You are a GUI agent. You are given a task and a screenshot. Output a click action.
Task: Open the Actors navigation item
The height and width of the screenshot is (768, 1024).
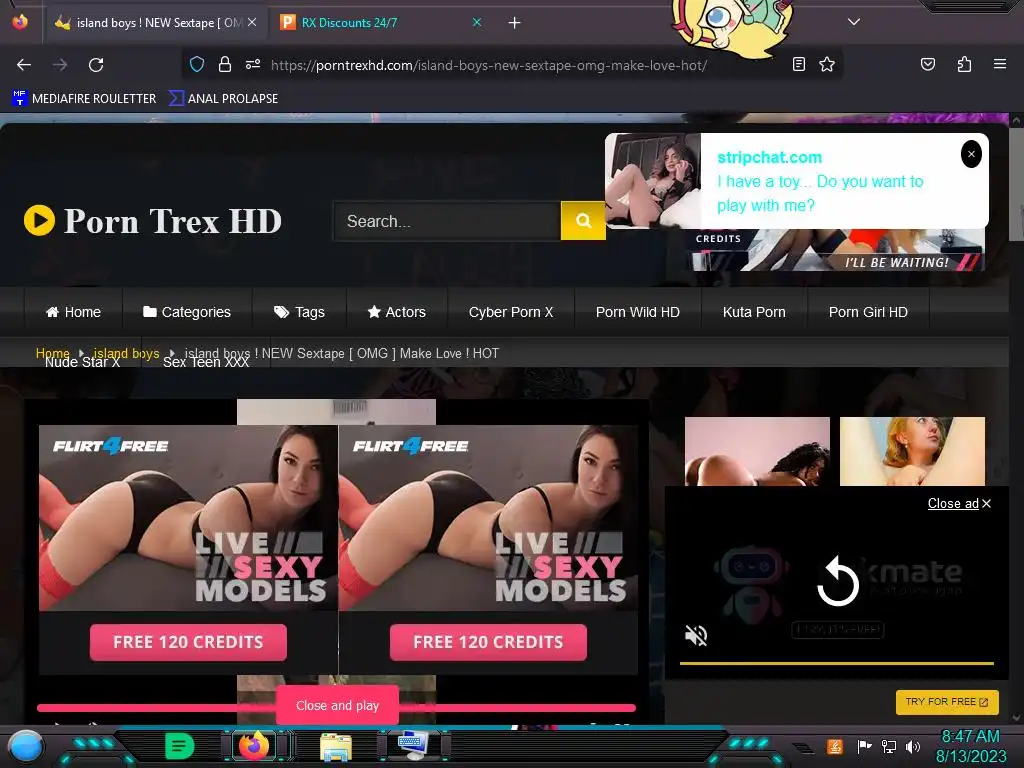[x=396, y=312]
